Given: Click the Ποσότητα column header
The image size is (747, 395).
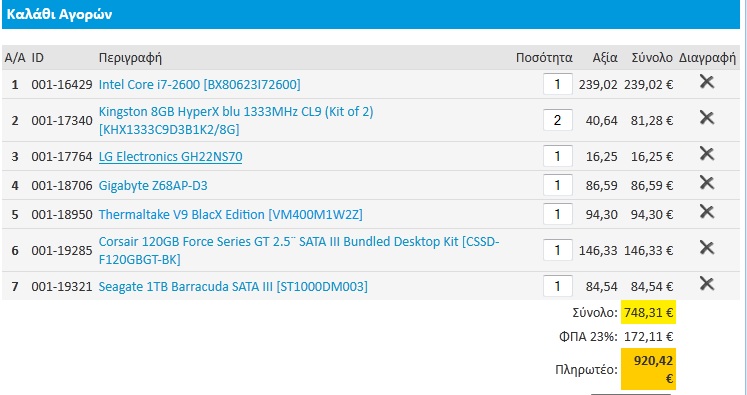Looking at the screenshot, I should coord(544,58).
